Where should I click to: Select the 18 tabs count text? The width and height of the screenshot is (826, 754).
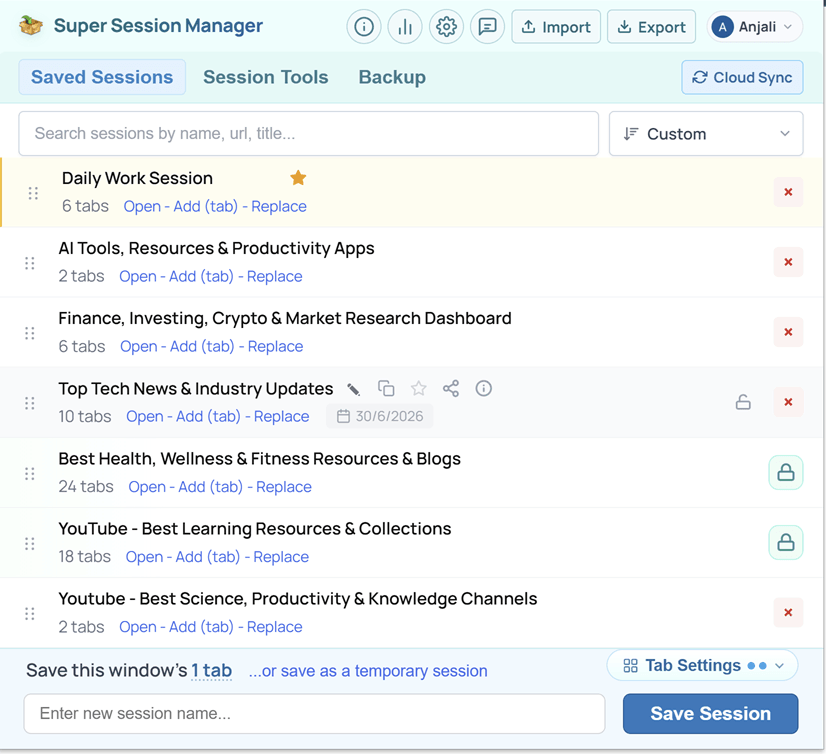pyautogui.click(x=84, y=557)
